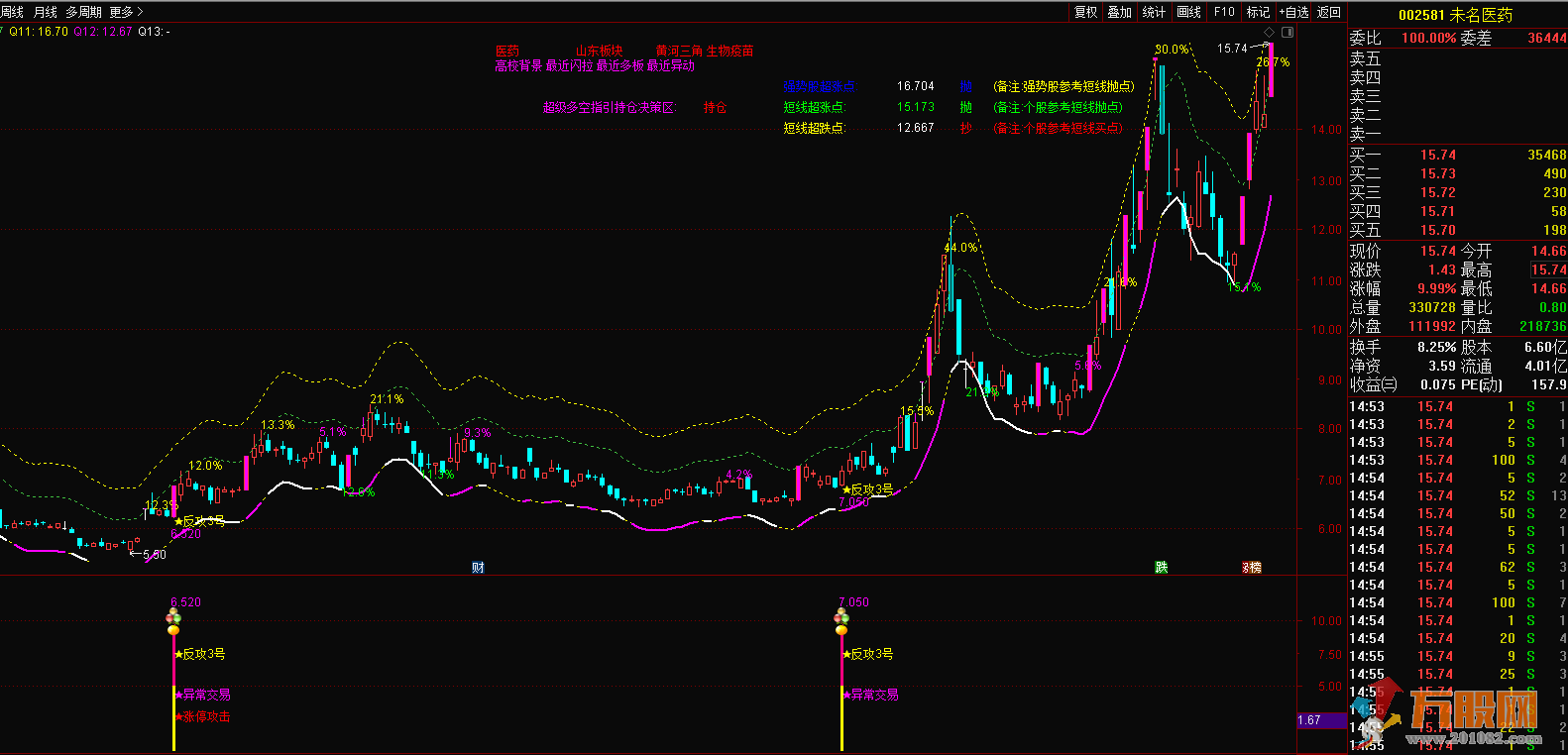Image resolution: width=1568 pixels, height=755 pixels.
Task: Click the 返回 back button
Action: click(1329, 12)
